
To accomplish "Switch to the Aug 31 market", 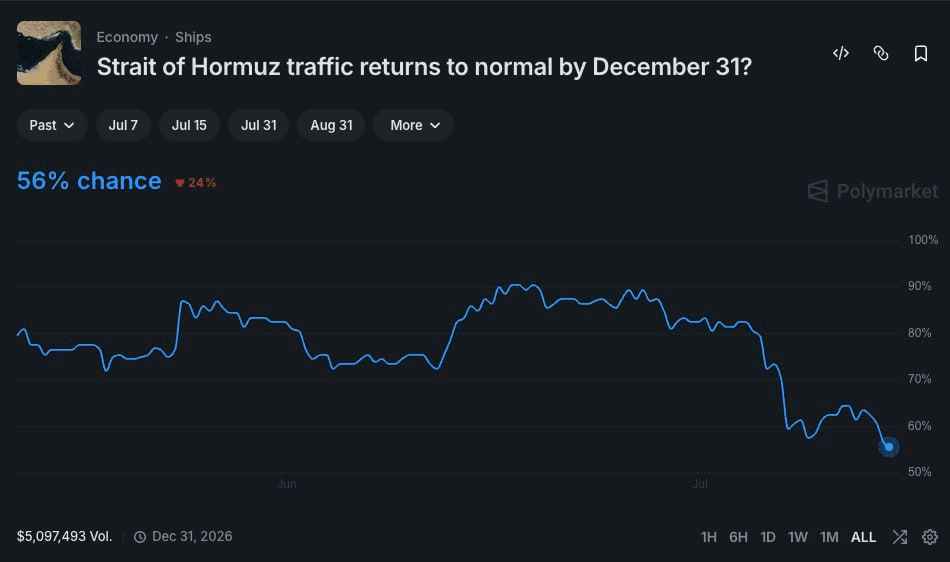I will [x=331, y=125].
